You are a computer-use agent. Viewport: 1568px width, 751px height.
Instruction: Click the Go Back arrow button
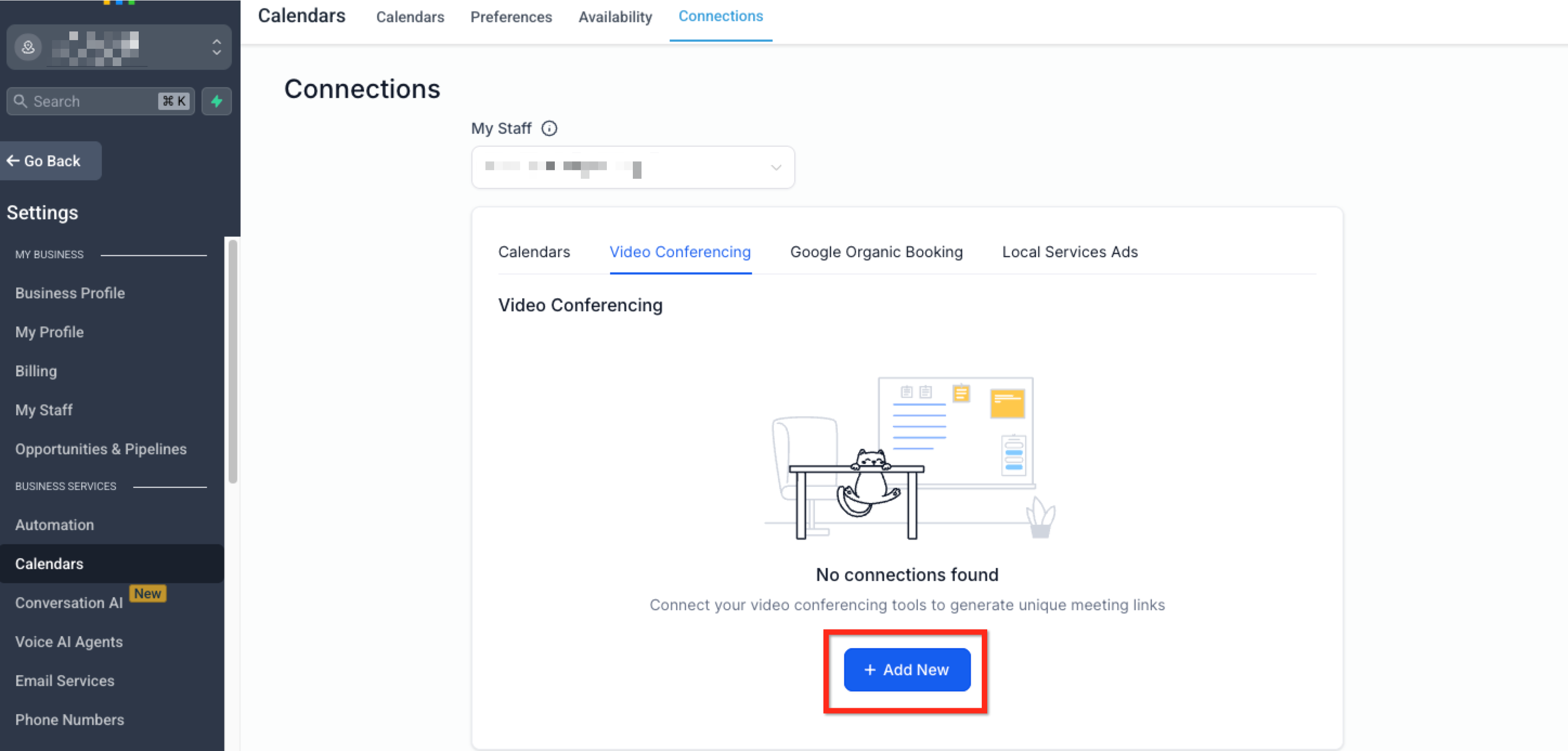coord(50,160)
